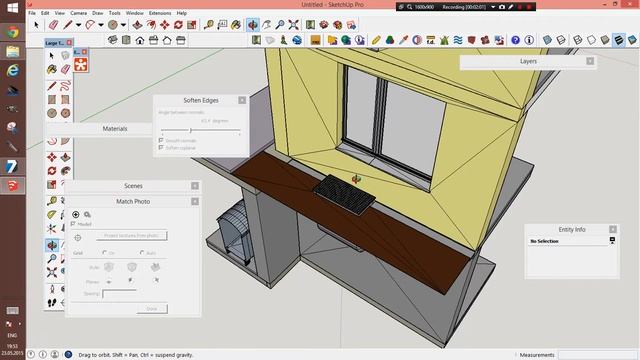This screenshot has width=640, height=360.
Task: Click Project textures from photo button
Action: pyautogui.click(x=131, y=236)
